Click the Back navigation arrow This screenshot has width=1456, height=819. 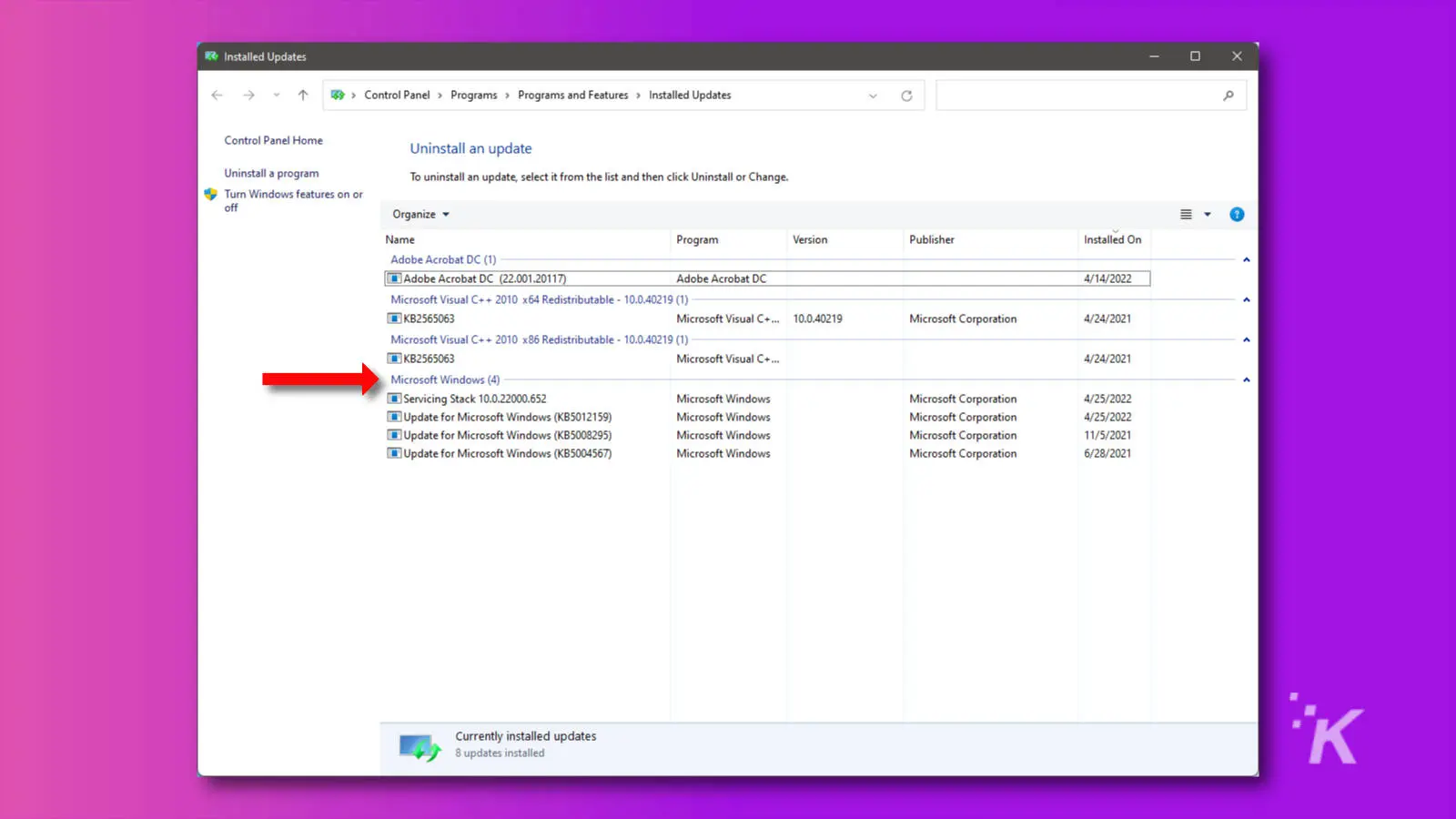[217, 95]
